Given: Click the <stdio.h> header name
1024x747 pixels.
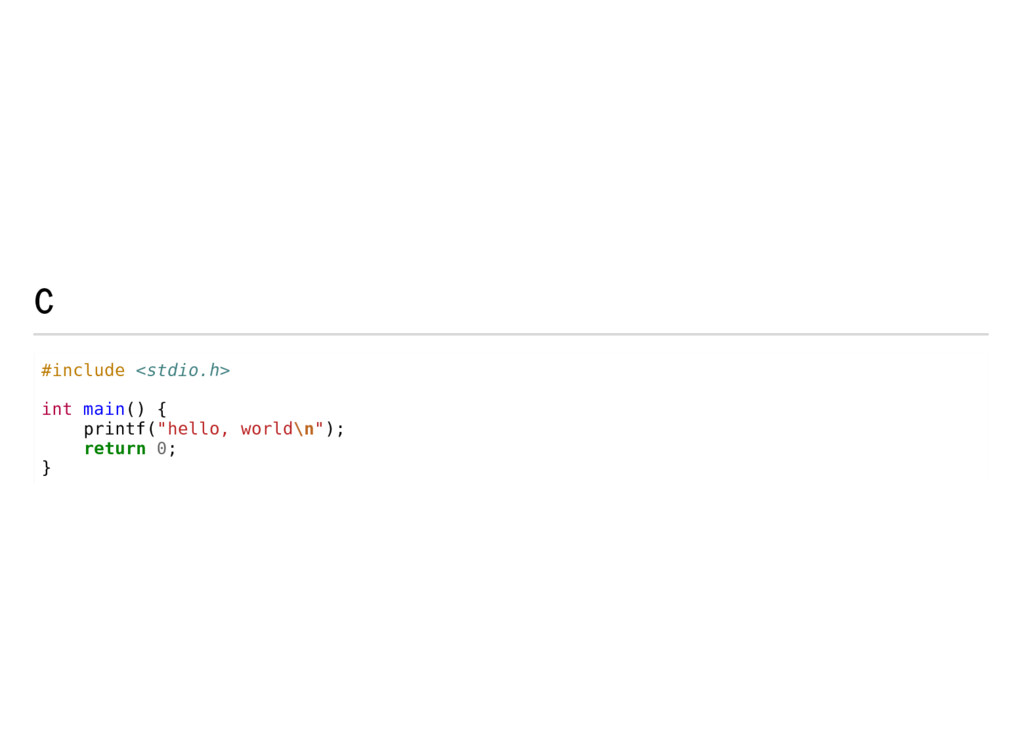Looking at the screenshot, I should pyautogui.click(x=183, y=370).
